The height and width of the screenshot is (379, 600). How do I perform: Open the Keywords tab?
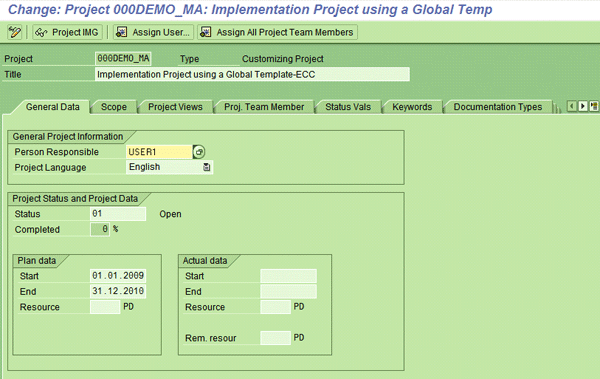[x=412, y=107]
